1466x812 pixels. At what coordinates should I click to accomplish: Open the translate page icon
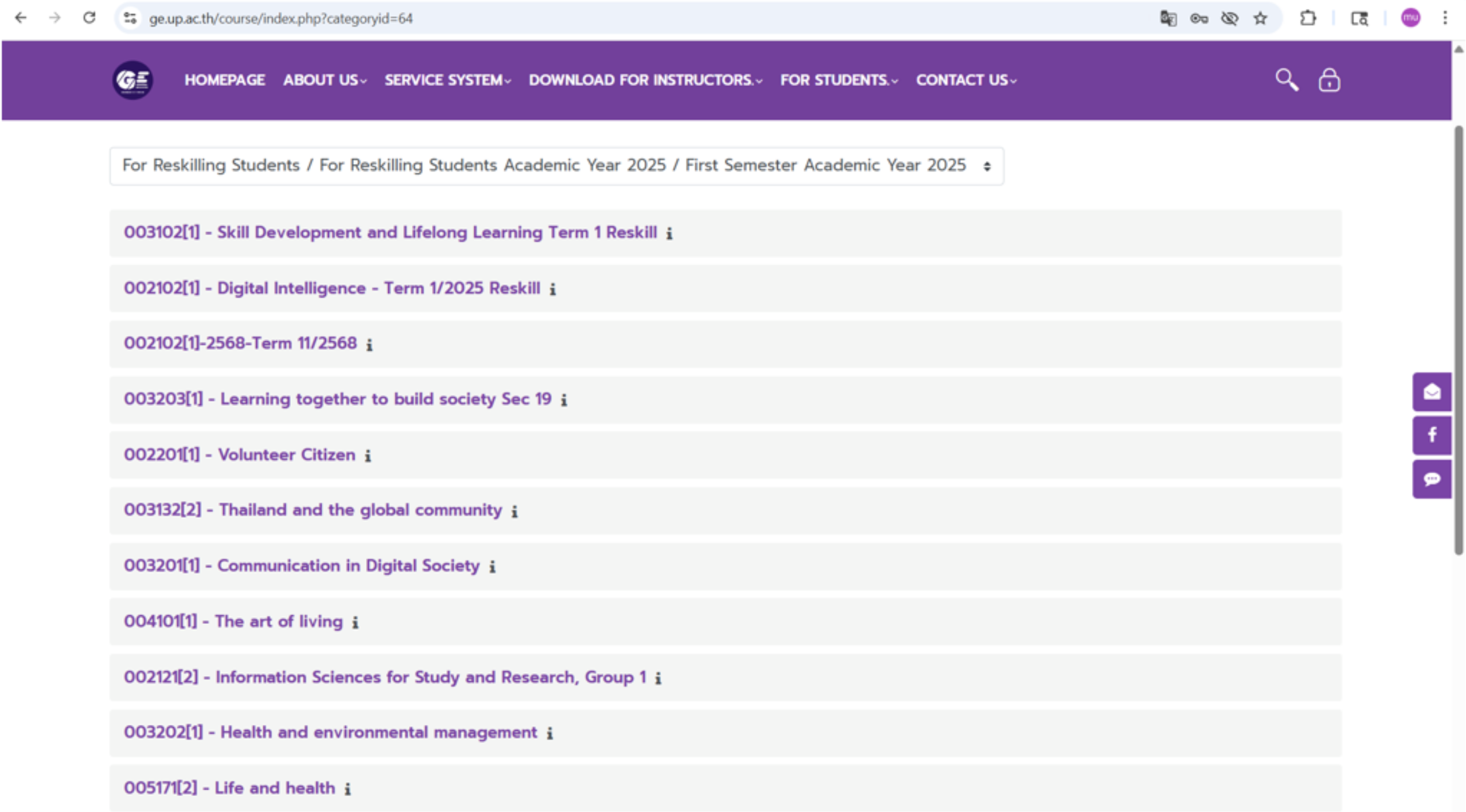1168,18
